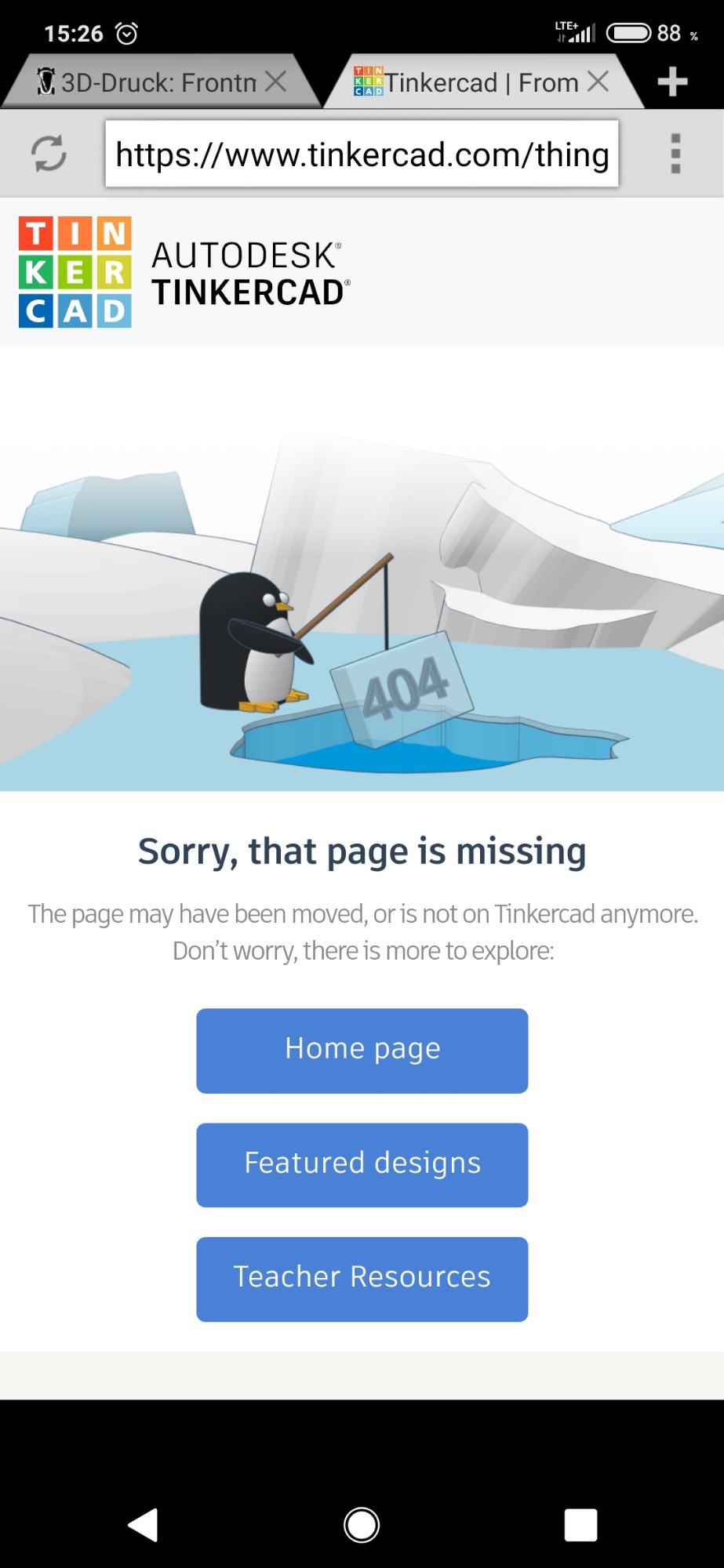Image resolution: width=724 pixels, height=1568 pixels.
Task: Add a new browser tab
Action: (672, 82)
